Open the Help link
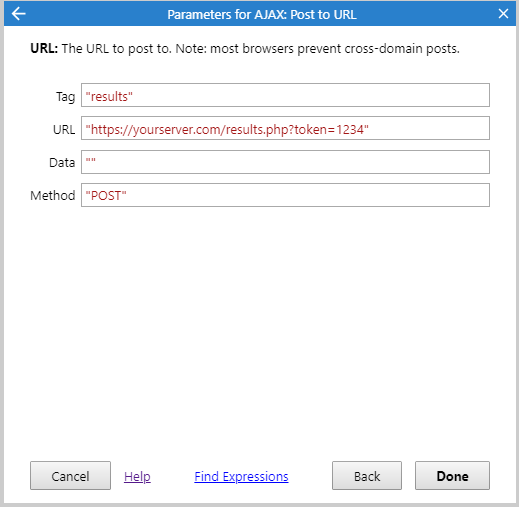 137,476
